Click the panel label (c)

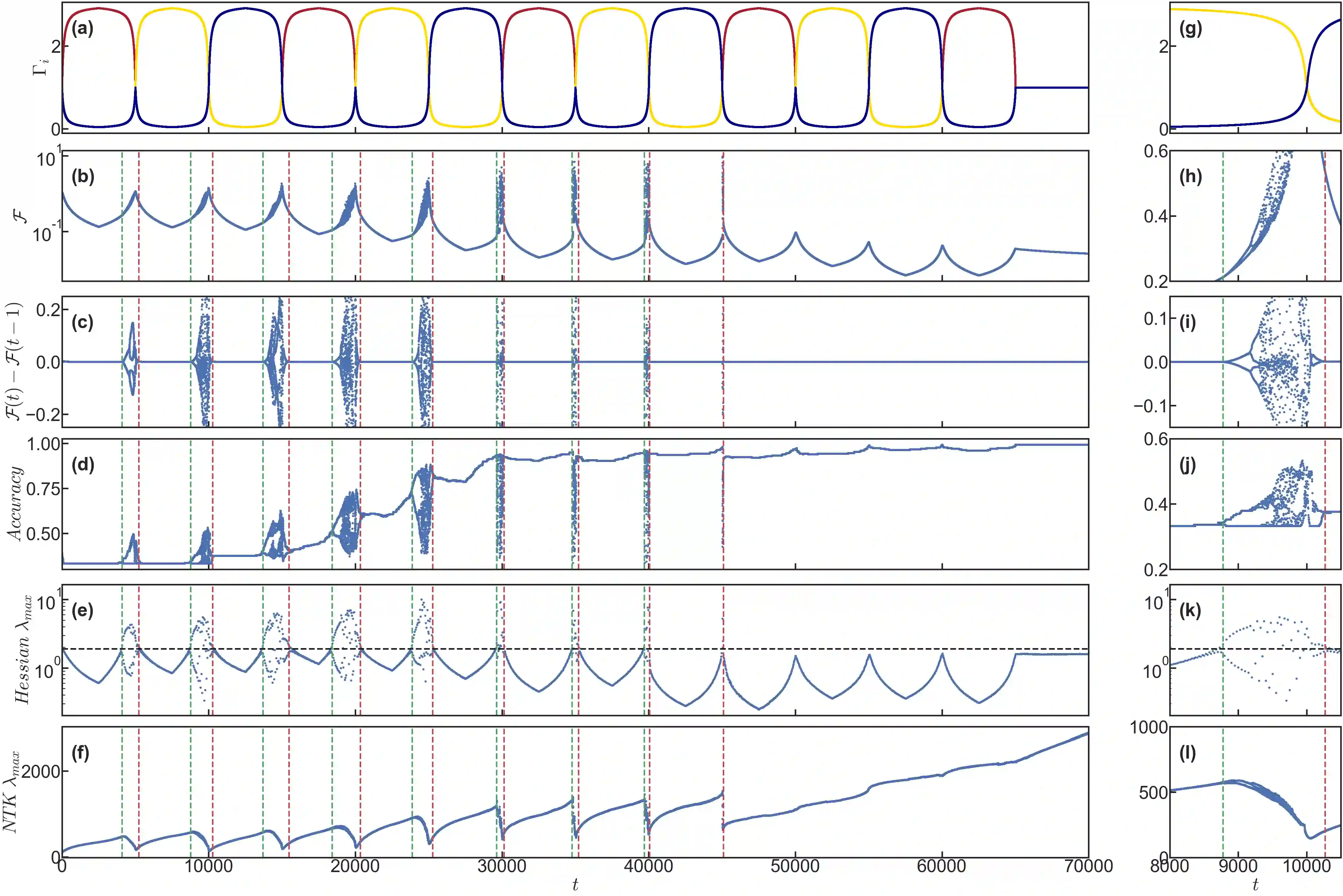(x=82, y=323)
